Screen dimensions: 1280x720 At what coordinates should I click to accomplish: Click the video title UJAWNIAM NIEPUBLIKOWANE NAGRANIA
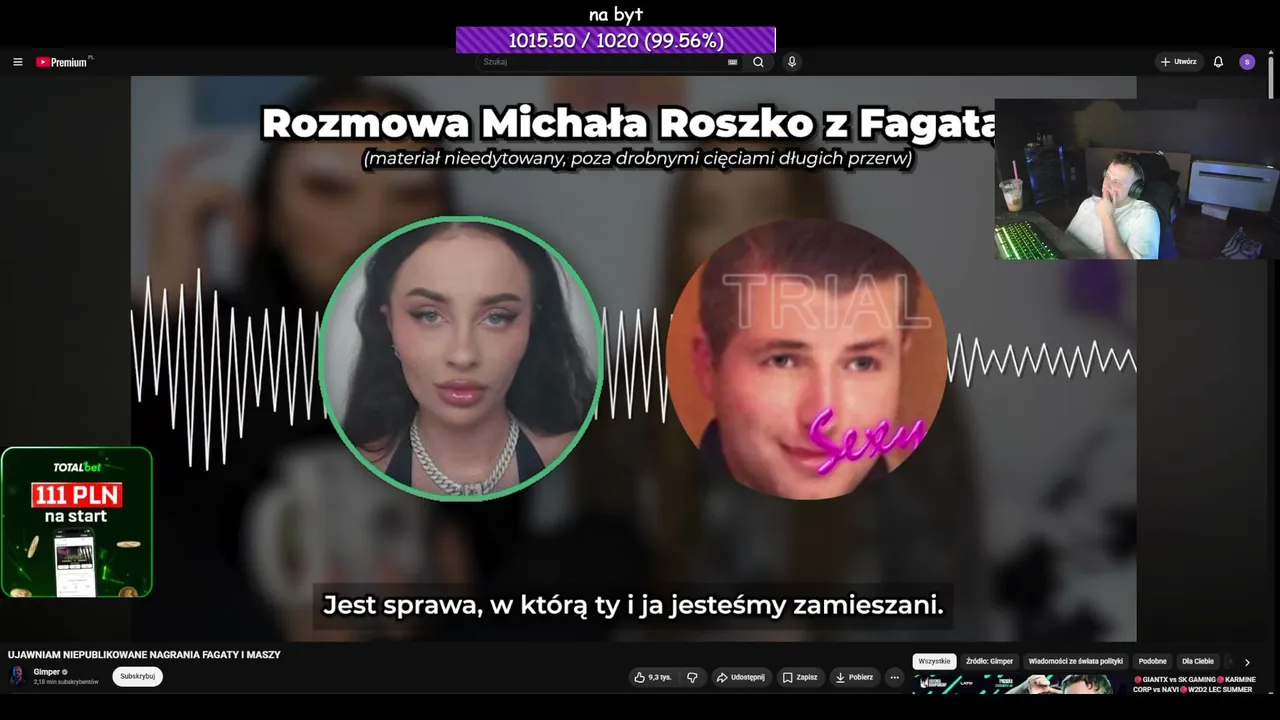click(144, 655)
